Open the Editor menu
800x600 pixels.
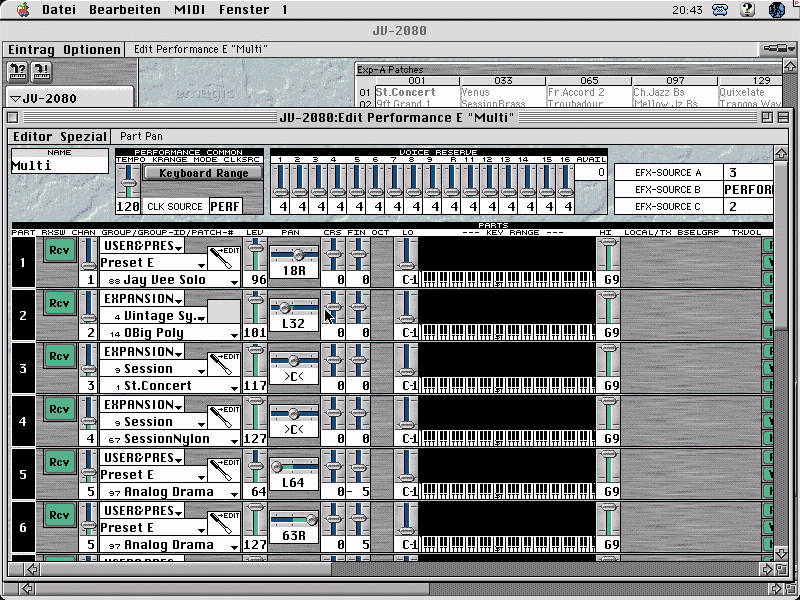coord(33,136)
